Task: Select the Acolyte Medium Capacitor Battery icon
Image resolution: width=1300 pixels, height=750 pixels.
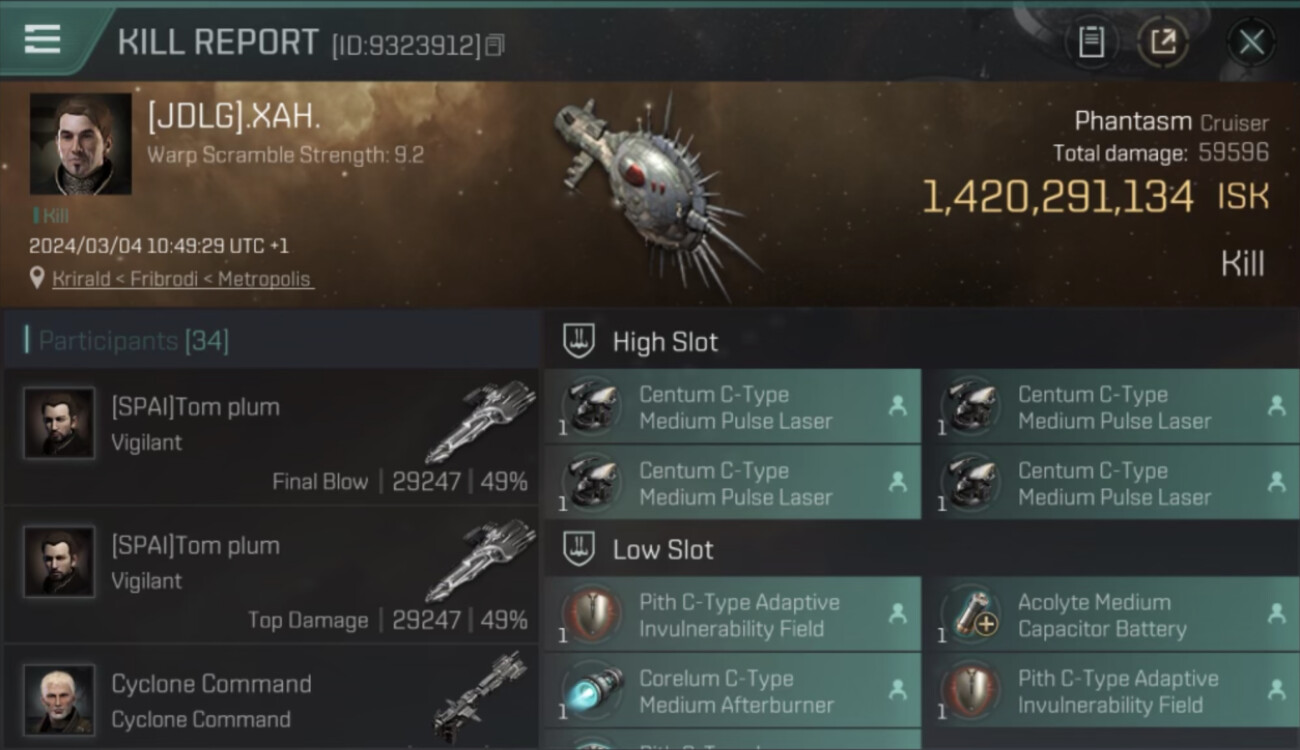Action: (971, 615)
